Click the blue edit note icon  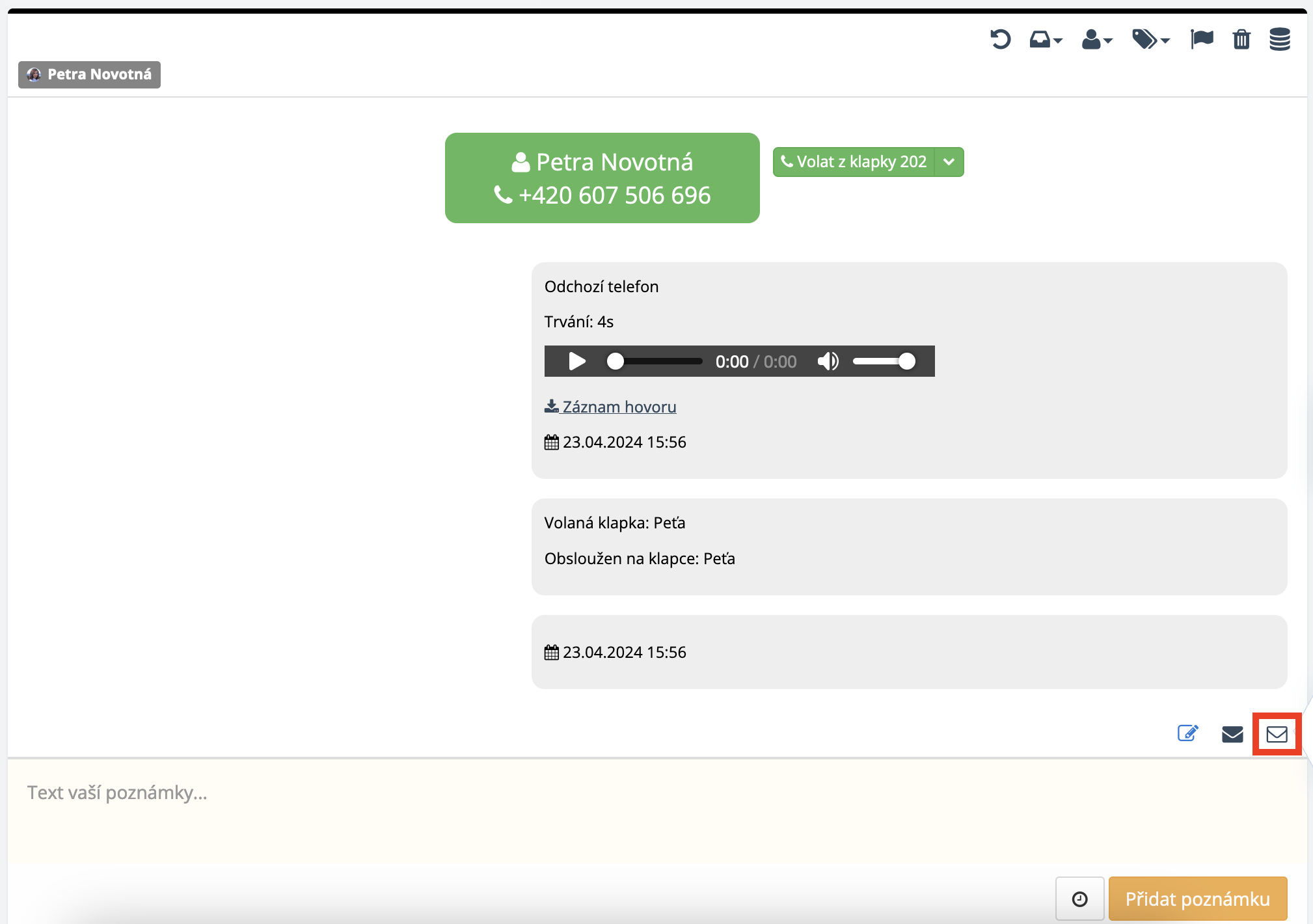(x=1187, y=734)
